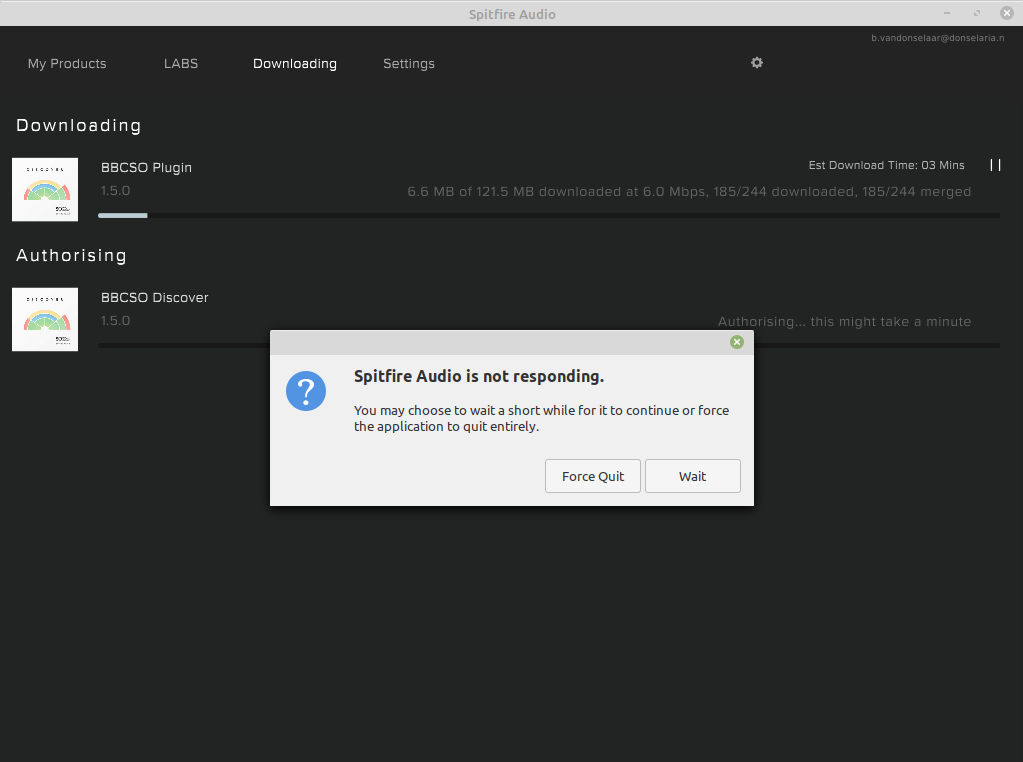Choose Wait in the dialog
The height and width of the screenshot is (762, 1023).
[693, 476]
